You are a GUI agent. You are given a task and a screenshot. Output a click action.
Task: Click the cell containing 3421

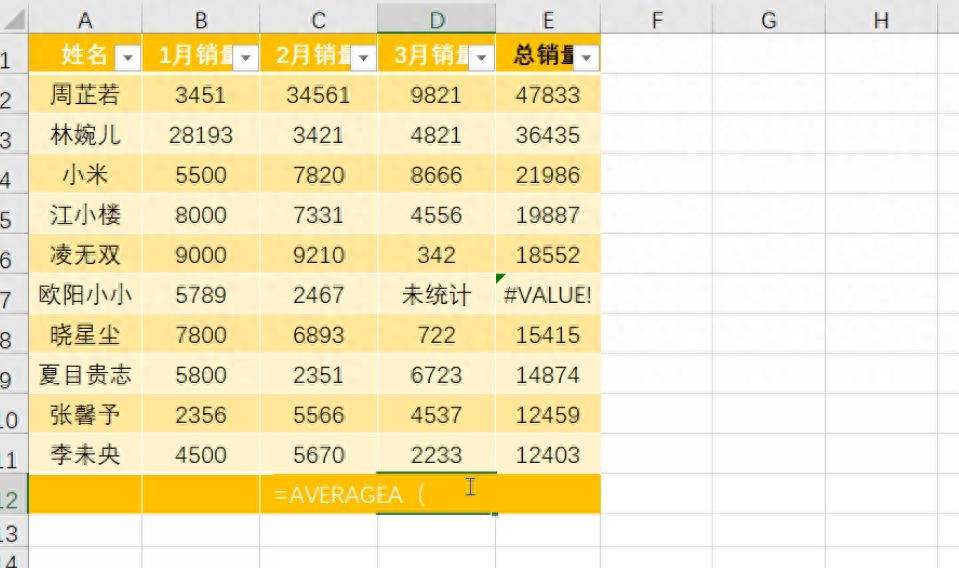319,135
